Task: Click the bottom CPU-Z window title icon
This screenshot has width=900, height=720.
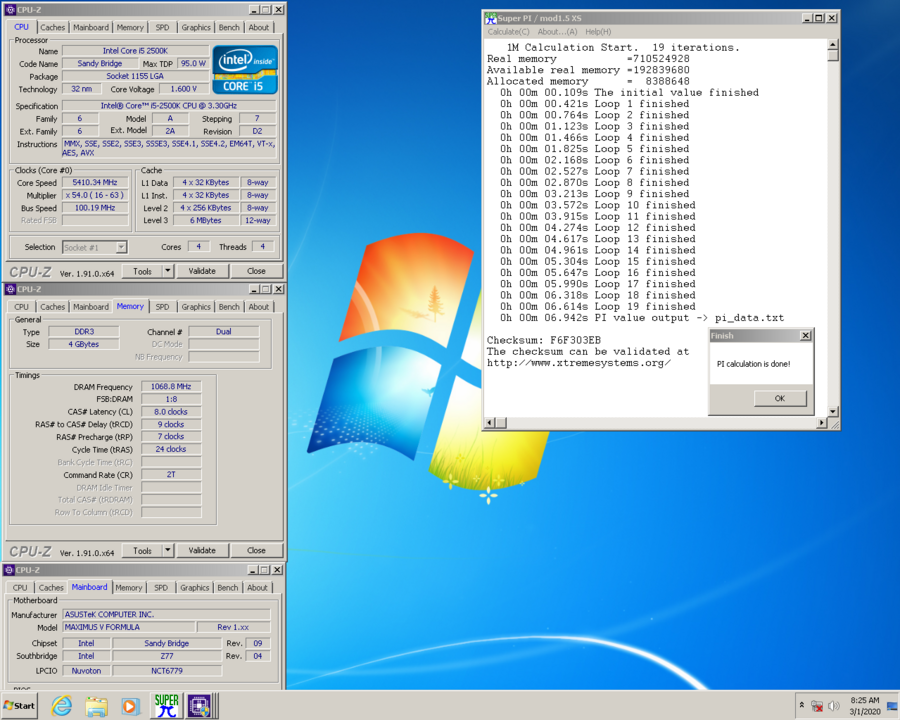Action: pos(9,570)
